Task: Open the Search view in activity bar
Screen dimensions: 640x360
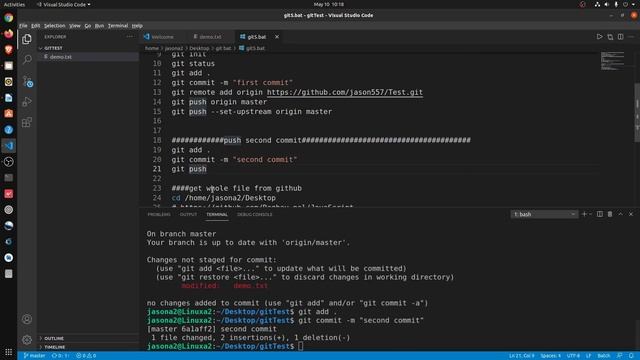Action: [x=27, y=60]
